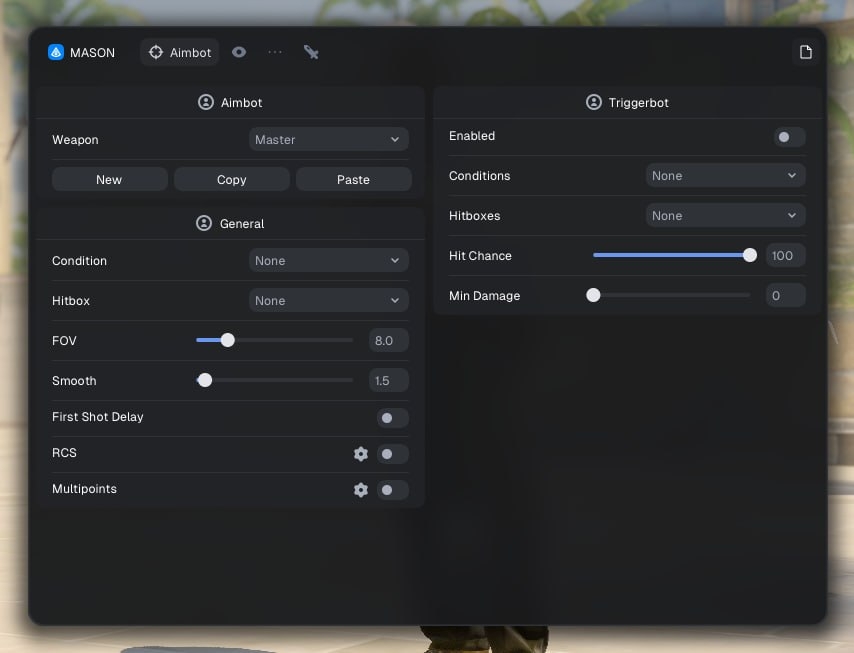854x653 pixels.
Task: Expand the Triggerbot Hitboxes dropdown
Action: 725,216
